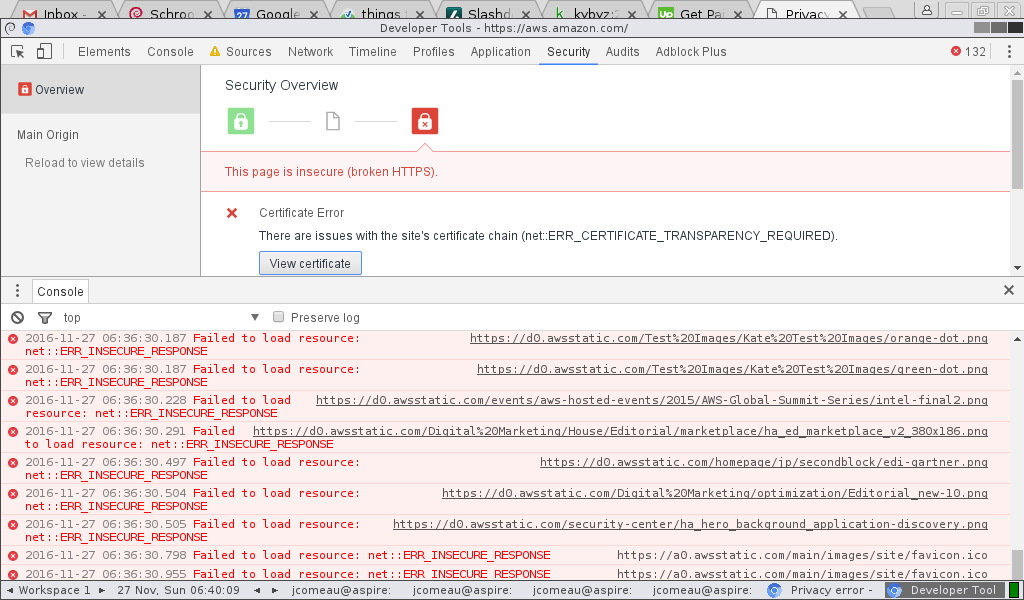Click the Upwork Get Paid tab icon

tap(665, 14)
